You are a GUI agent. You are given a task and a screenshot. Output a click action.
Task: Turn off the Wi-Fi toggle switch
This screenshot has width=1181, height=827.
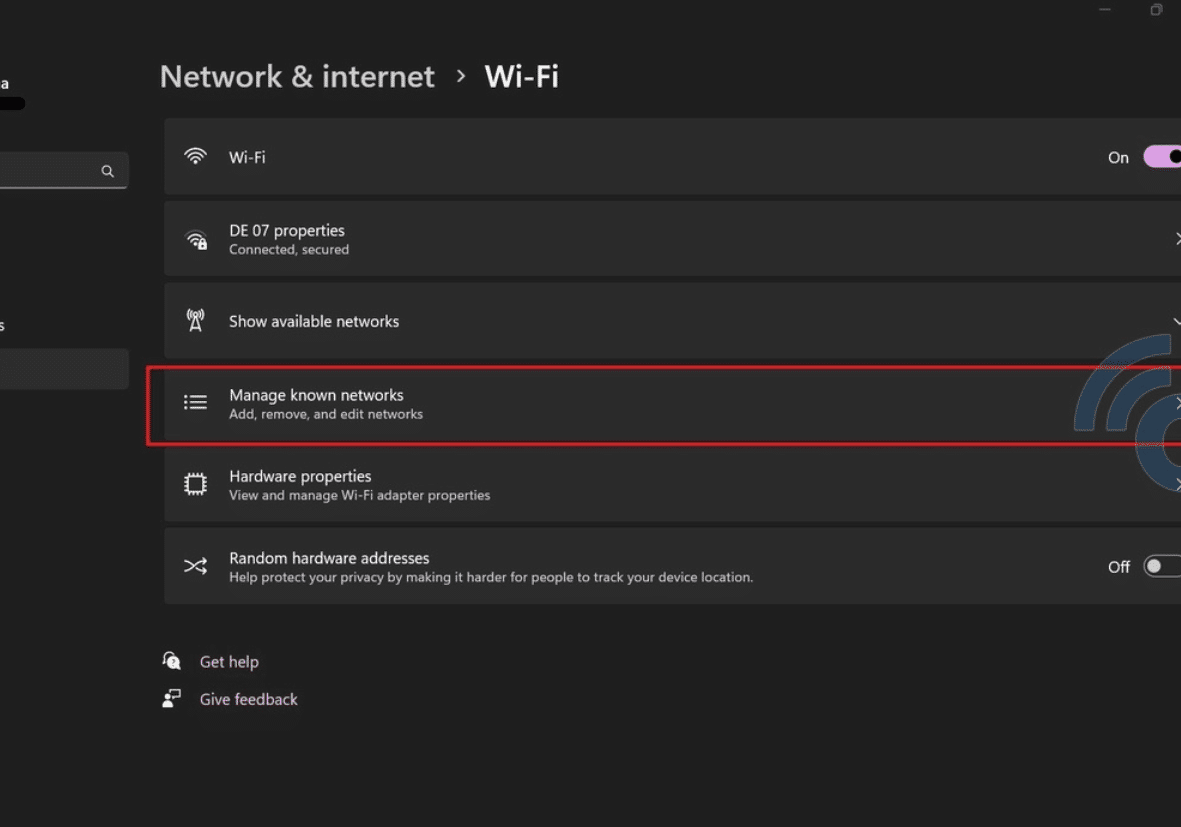point(1164,157)
